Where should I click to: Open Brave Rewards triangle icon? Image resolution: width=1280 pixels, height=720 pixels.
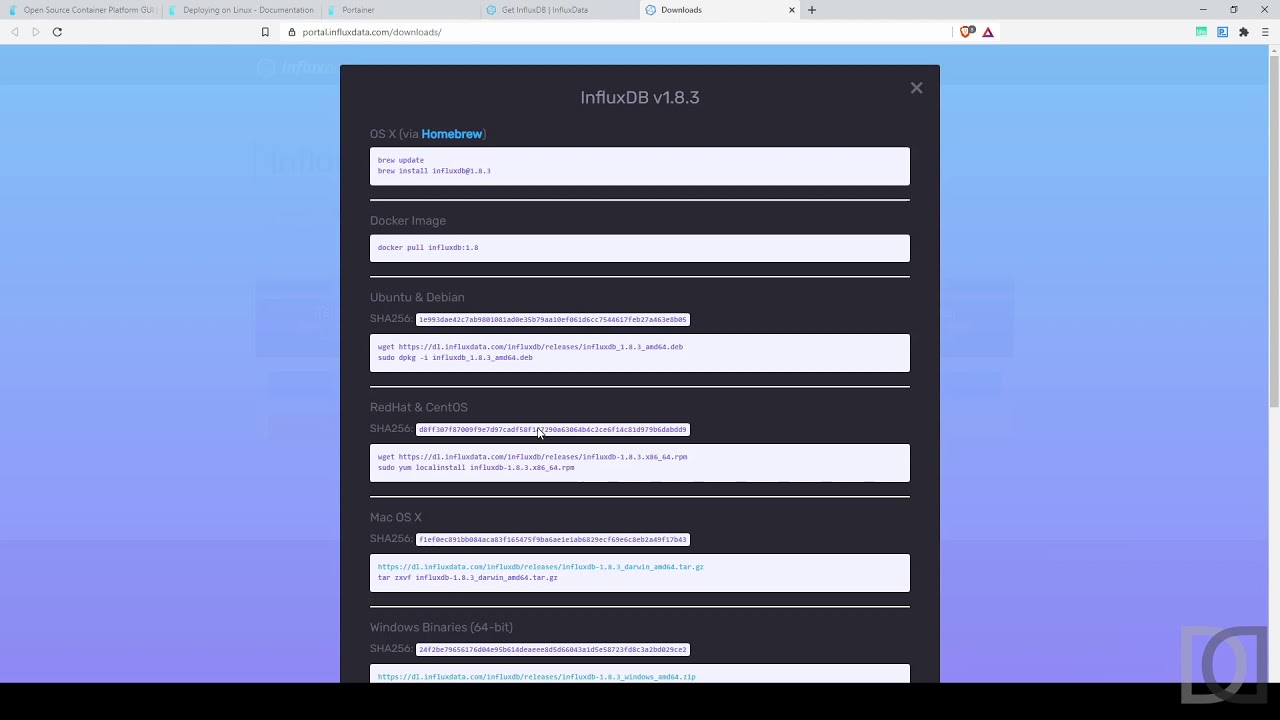pos(988,32)
